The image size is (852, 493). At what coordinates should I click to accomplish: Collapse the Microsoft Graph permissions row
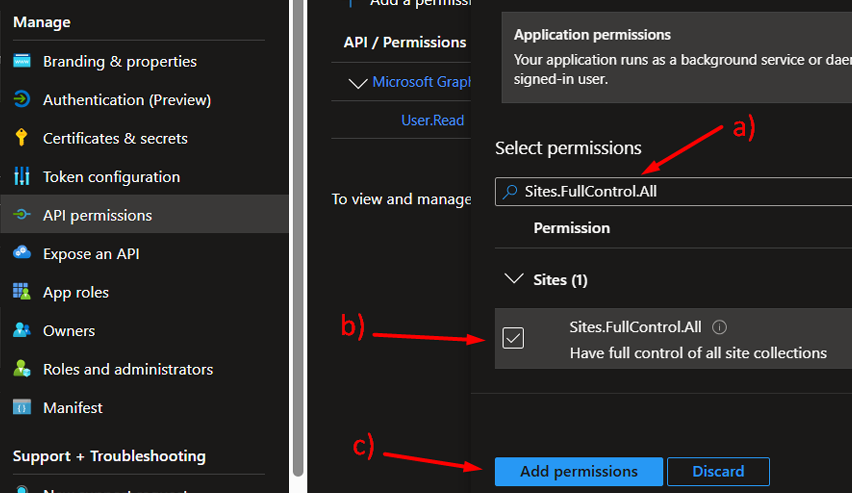click(x=358, y=83)
